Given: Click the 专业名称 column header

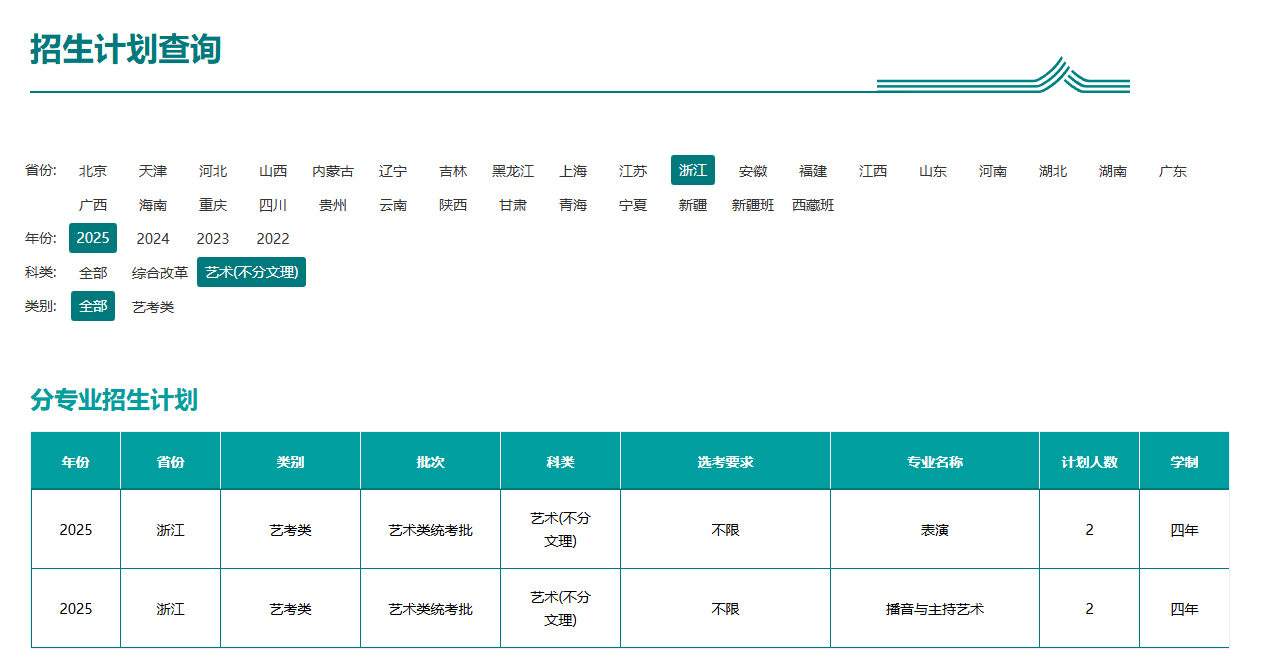Looking at the screenshot, I should [x=935, y=462].
